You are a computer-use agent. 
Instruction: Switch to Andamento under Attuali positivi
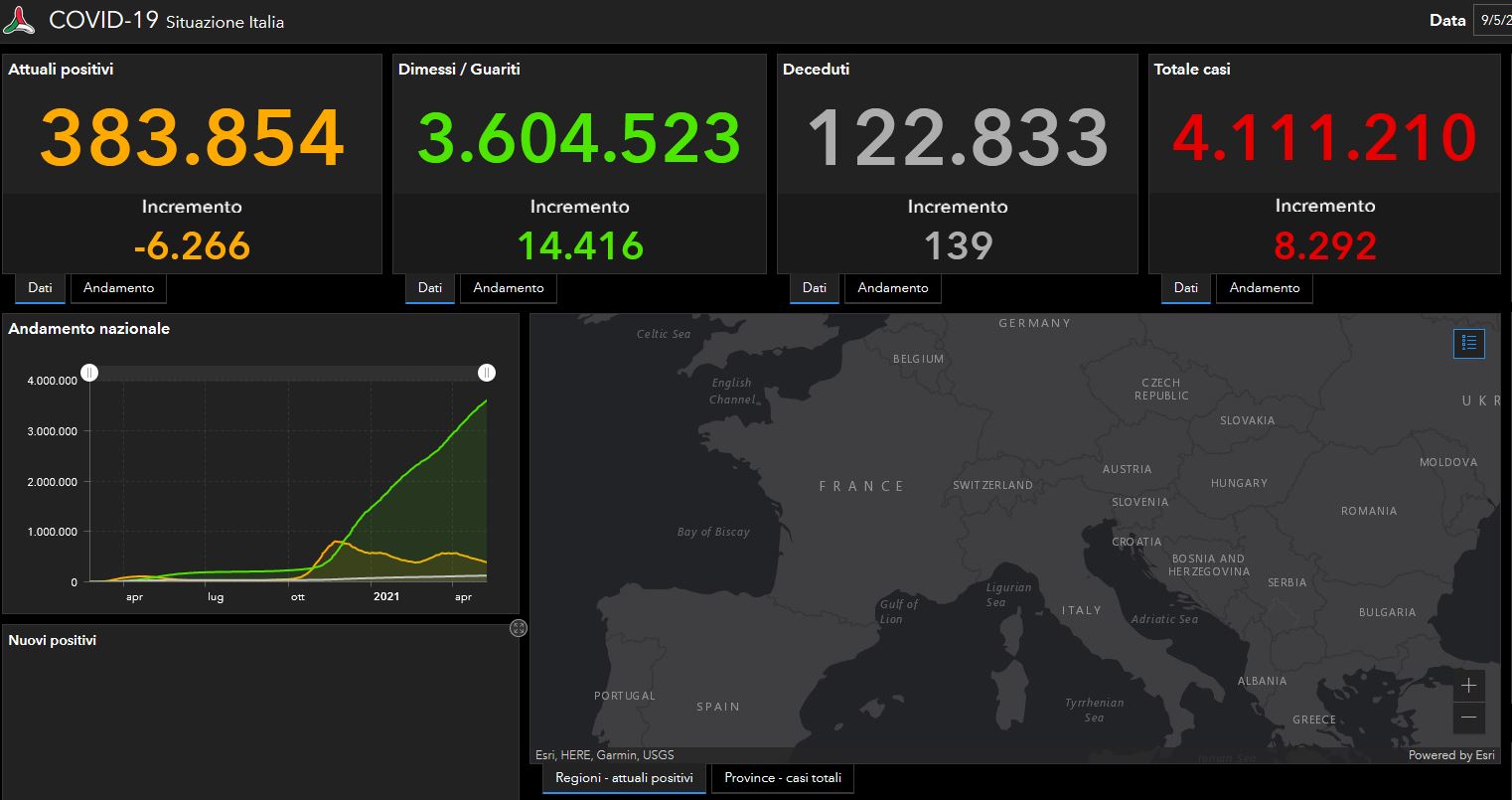(118, 288)
